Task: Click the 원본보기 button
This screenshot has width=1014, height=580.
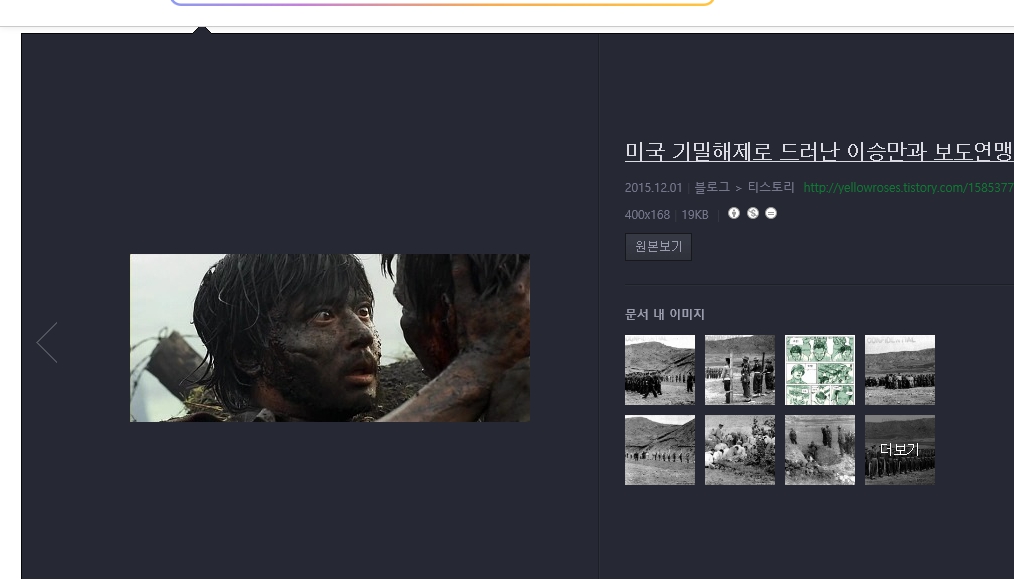Action: click(x=658, y=246)
